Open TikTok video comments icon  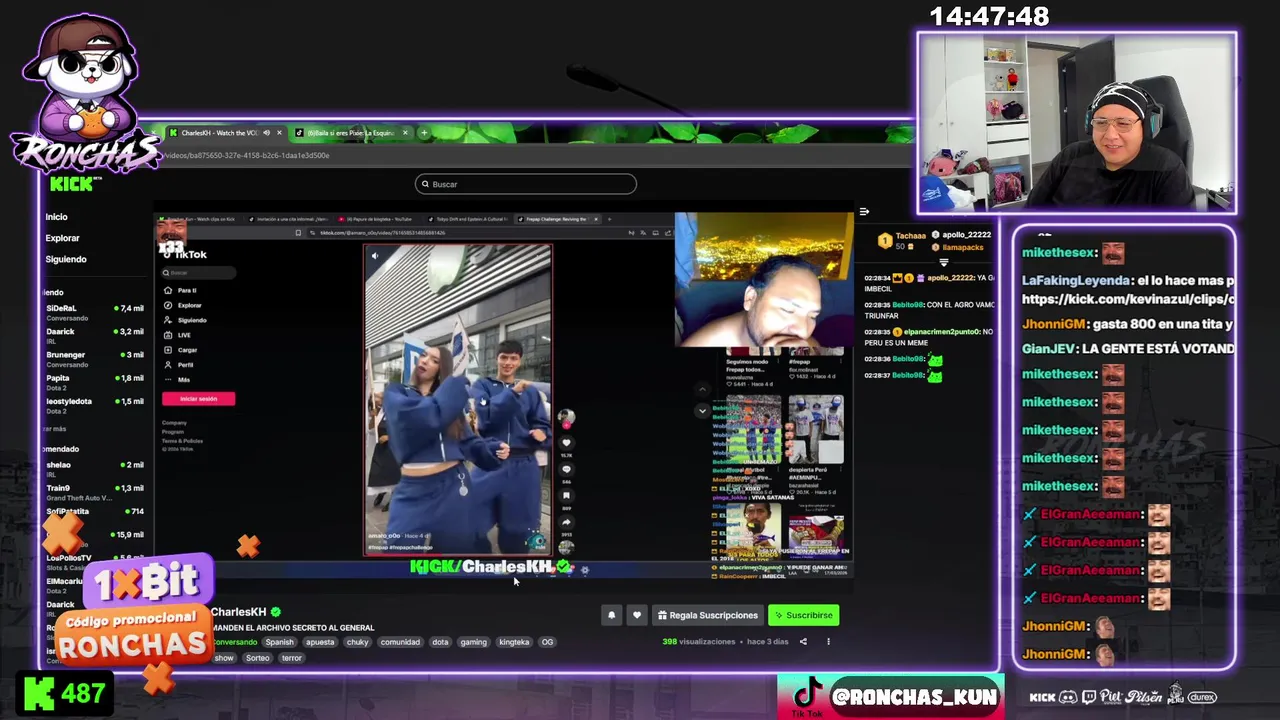tap(566, 469)
